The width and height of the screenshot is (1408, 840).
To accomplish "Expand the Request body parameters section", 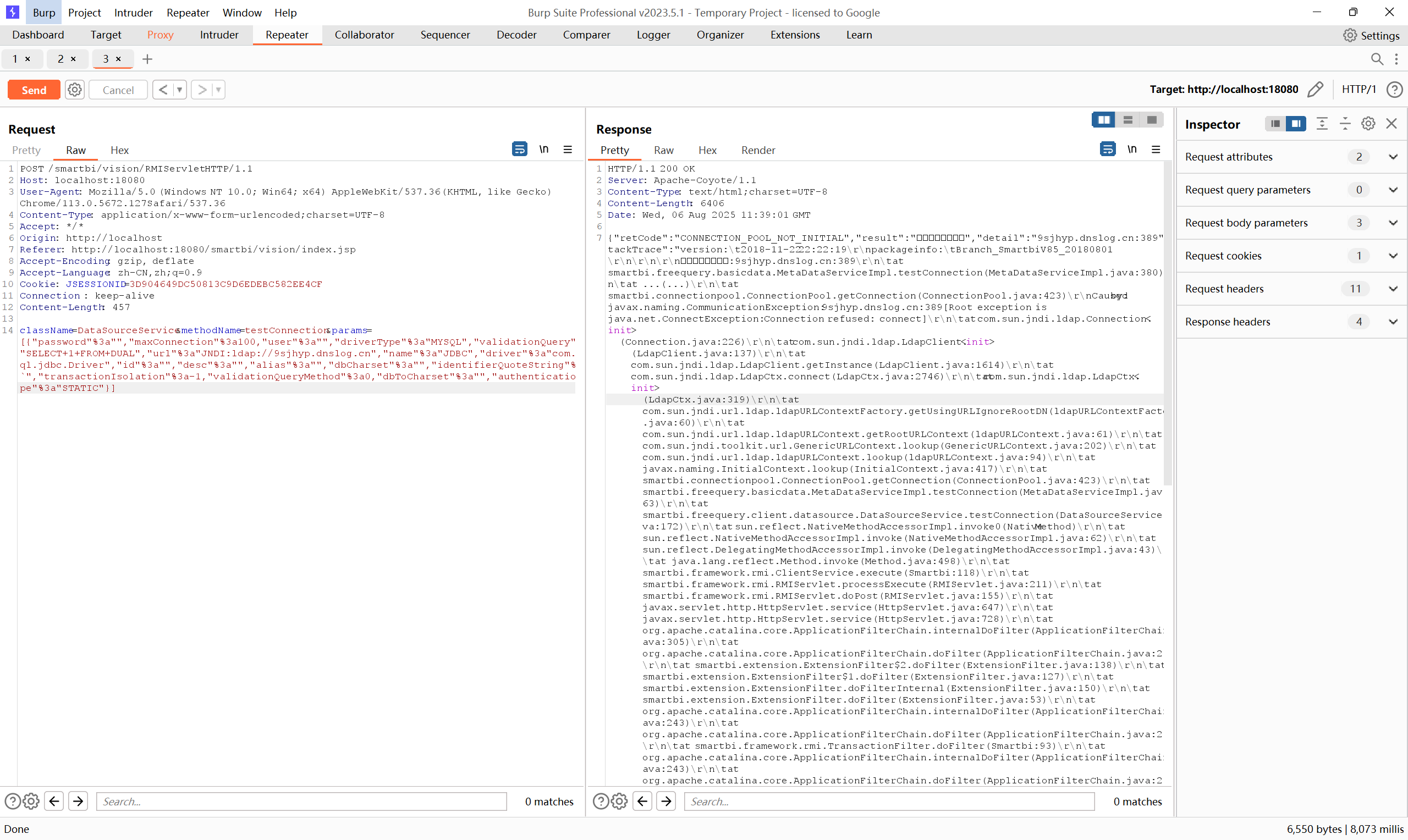I will [x=1393, y=223].
